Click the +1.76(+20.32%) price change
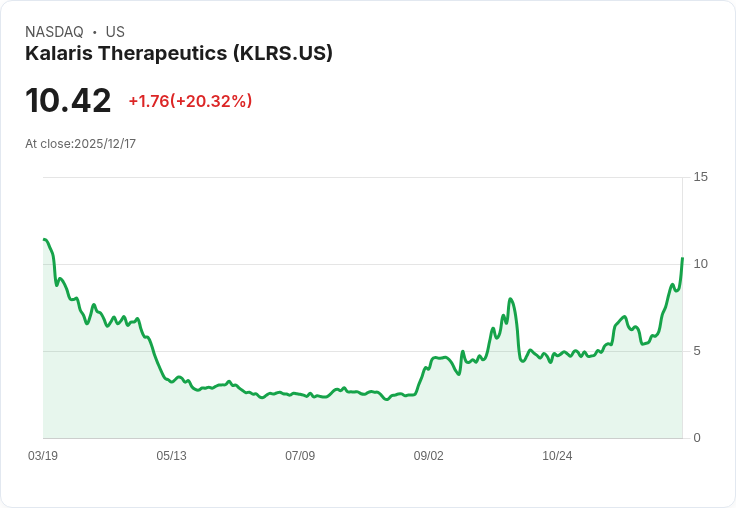This screenshot has height=508, width=736. point(190,101)
